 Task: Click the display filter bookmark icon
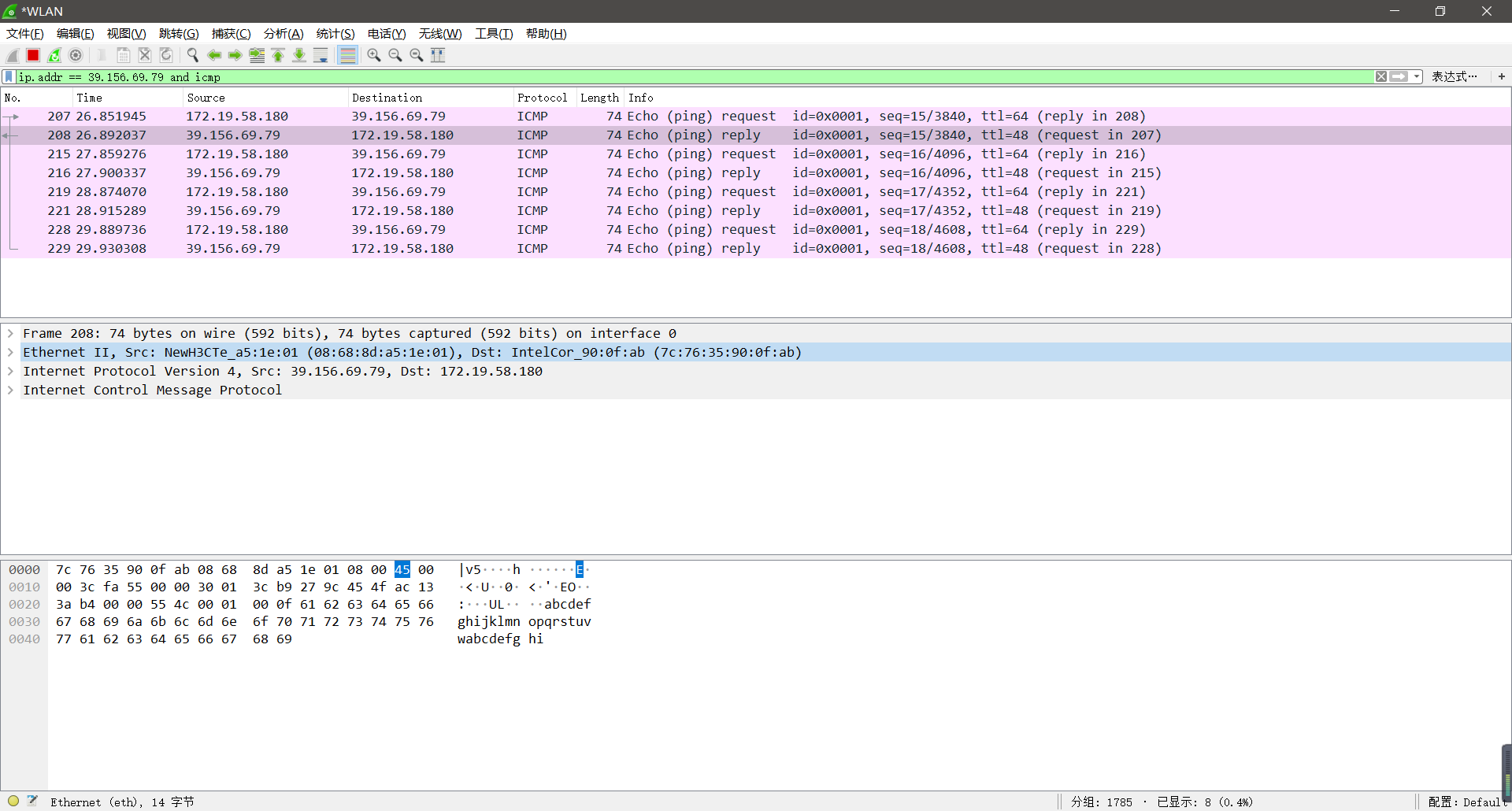9,76
